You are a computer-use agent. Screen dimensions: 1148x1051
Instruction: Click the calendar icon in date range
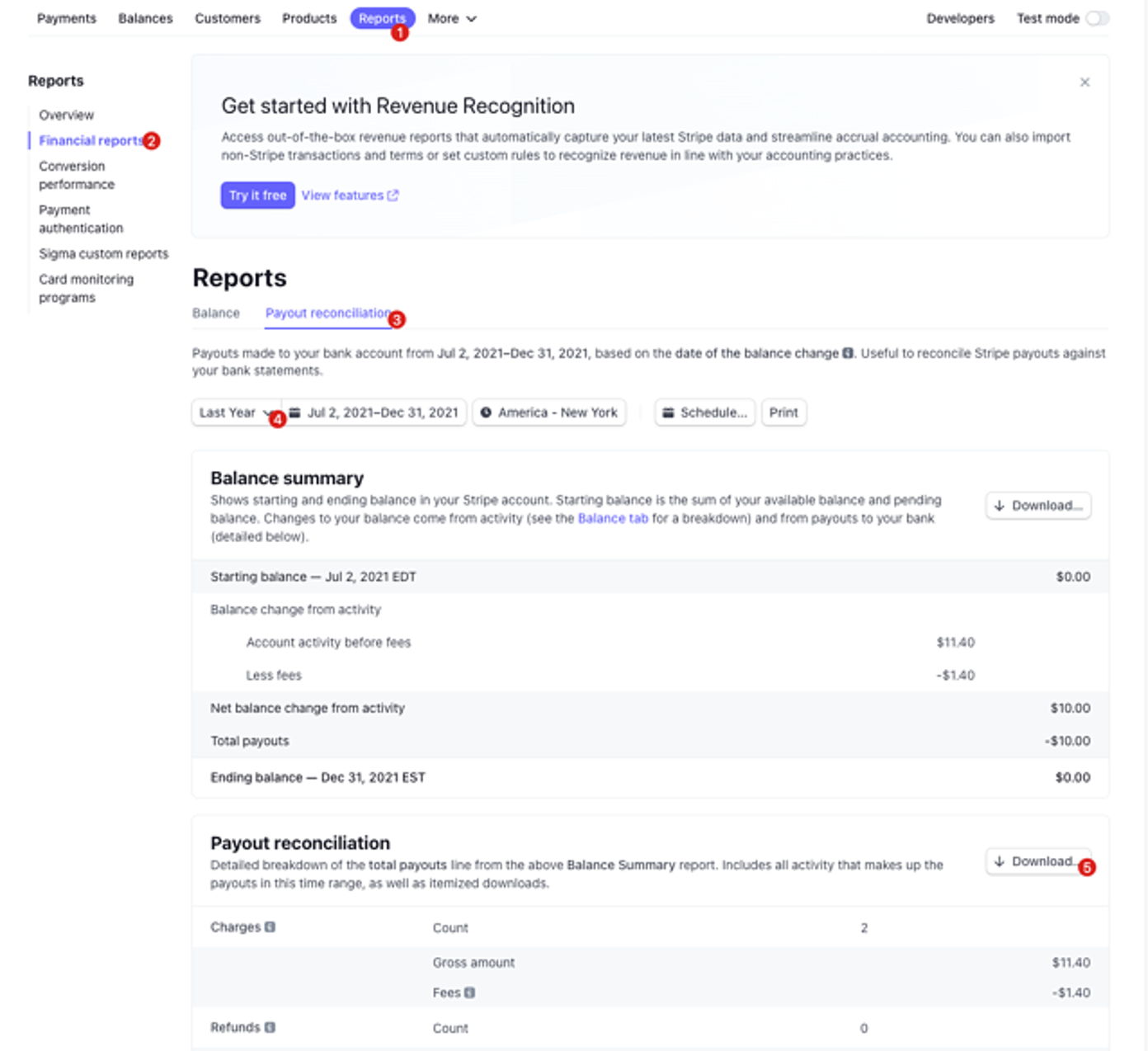pos(295,412)
